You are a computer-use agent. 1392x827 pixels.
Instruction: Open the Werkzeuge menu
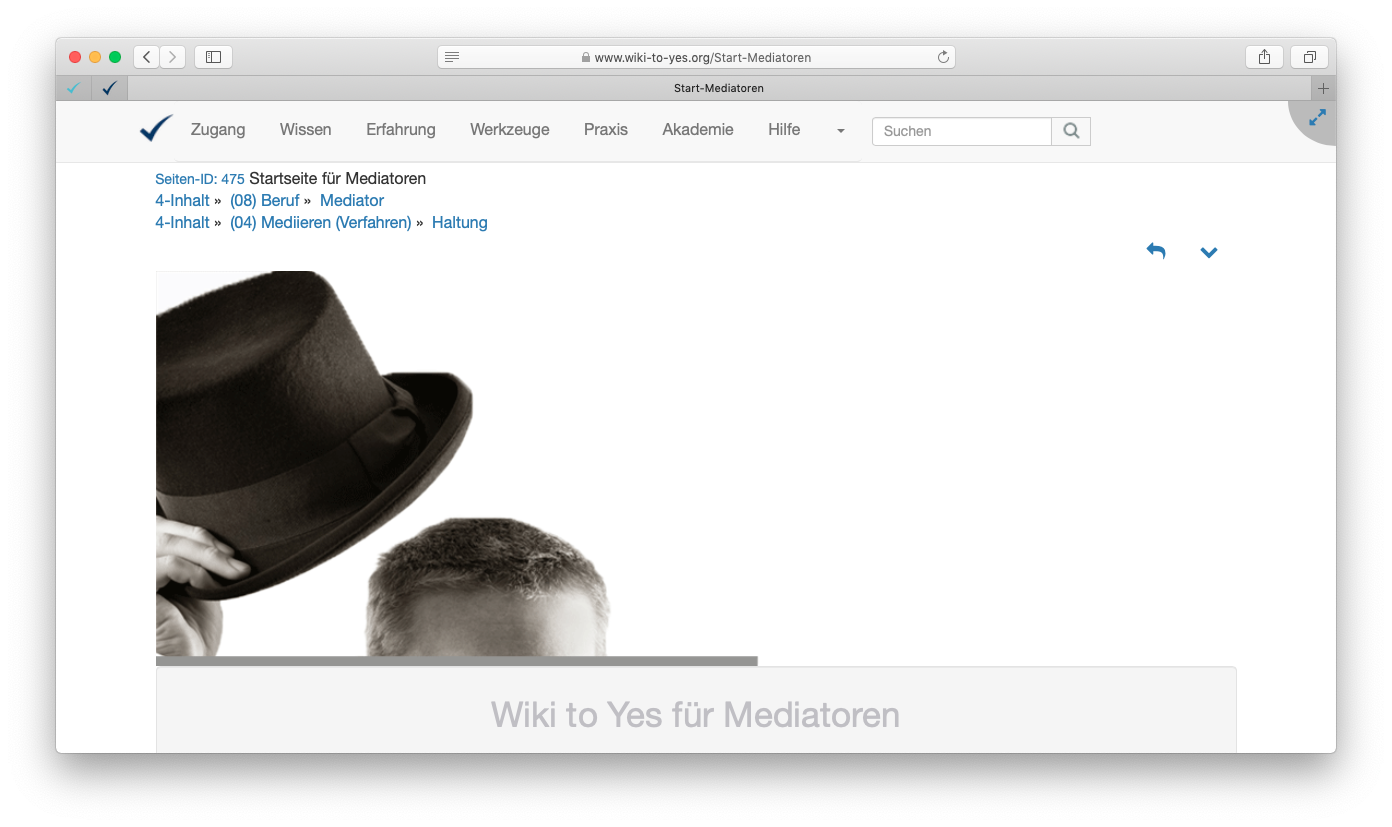click(x=509, y=130)
